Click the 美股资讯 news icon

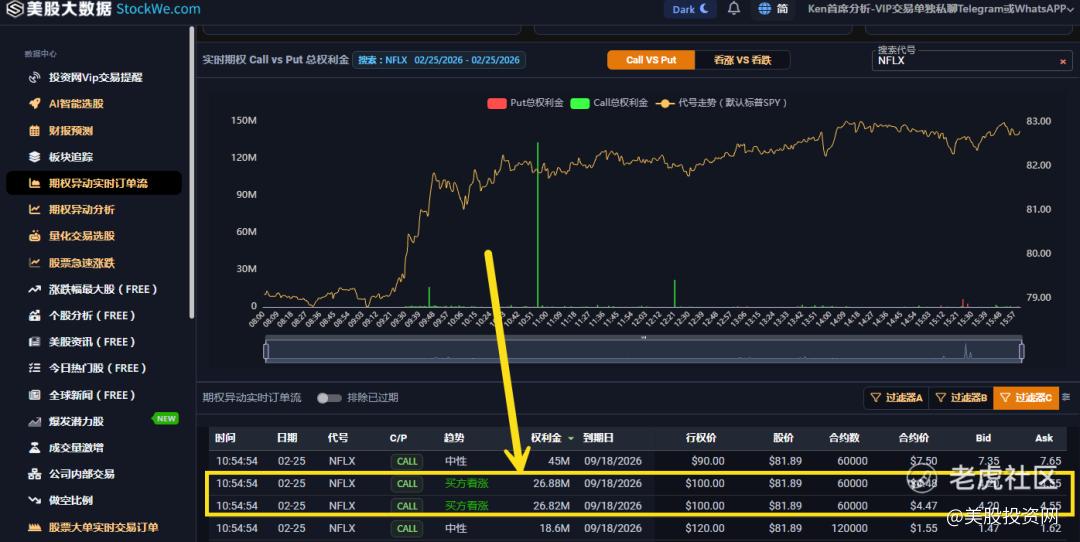click(34, 342)
